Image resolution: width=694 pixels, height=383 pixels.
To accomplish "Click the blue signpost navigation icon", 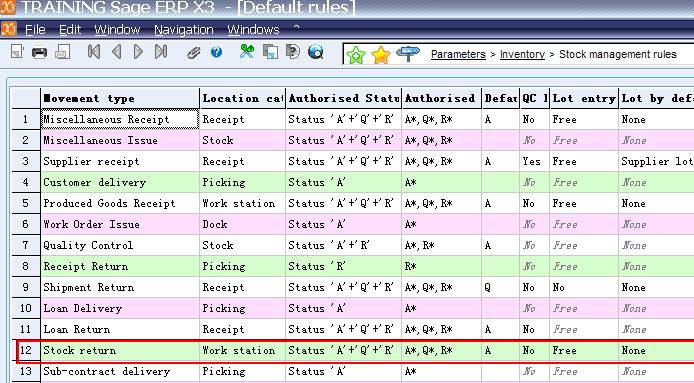I will coord(408,54).
